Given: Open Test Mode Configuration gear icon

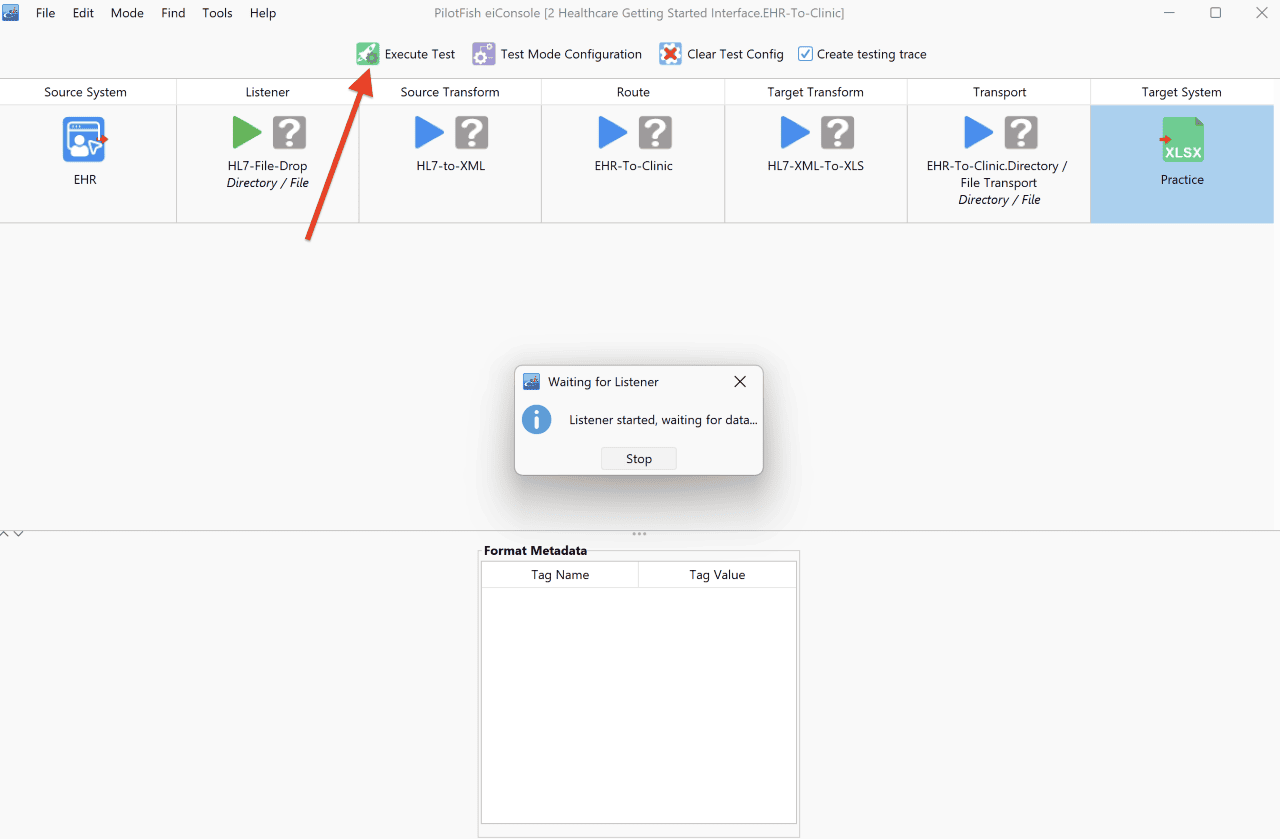Looking at the screenshot, I should click(x=484, y=54).
